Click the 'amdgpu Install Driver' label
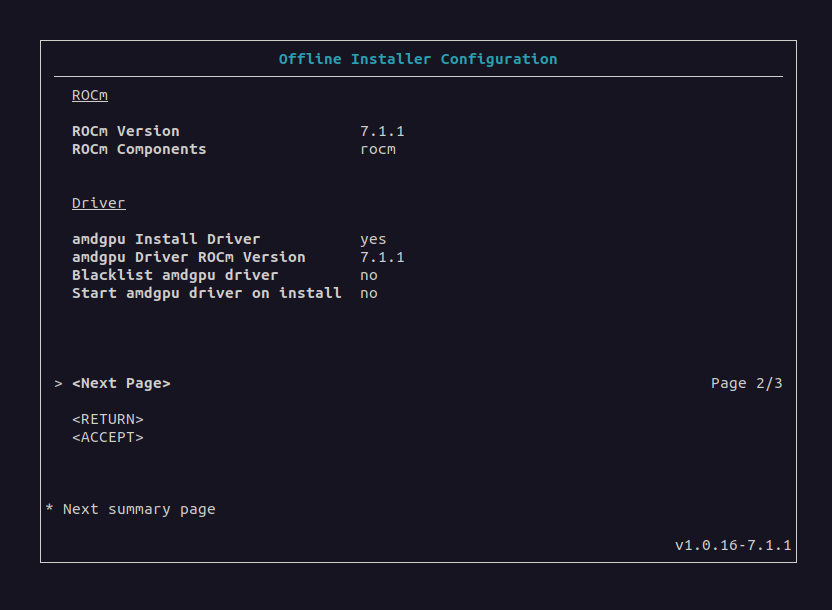832x610 pixels. [166, 239]
